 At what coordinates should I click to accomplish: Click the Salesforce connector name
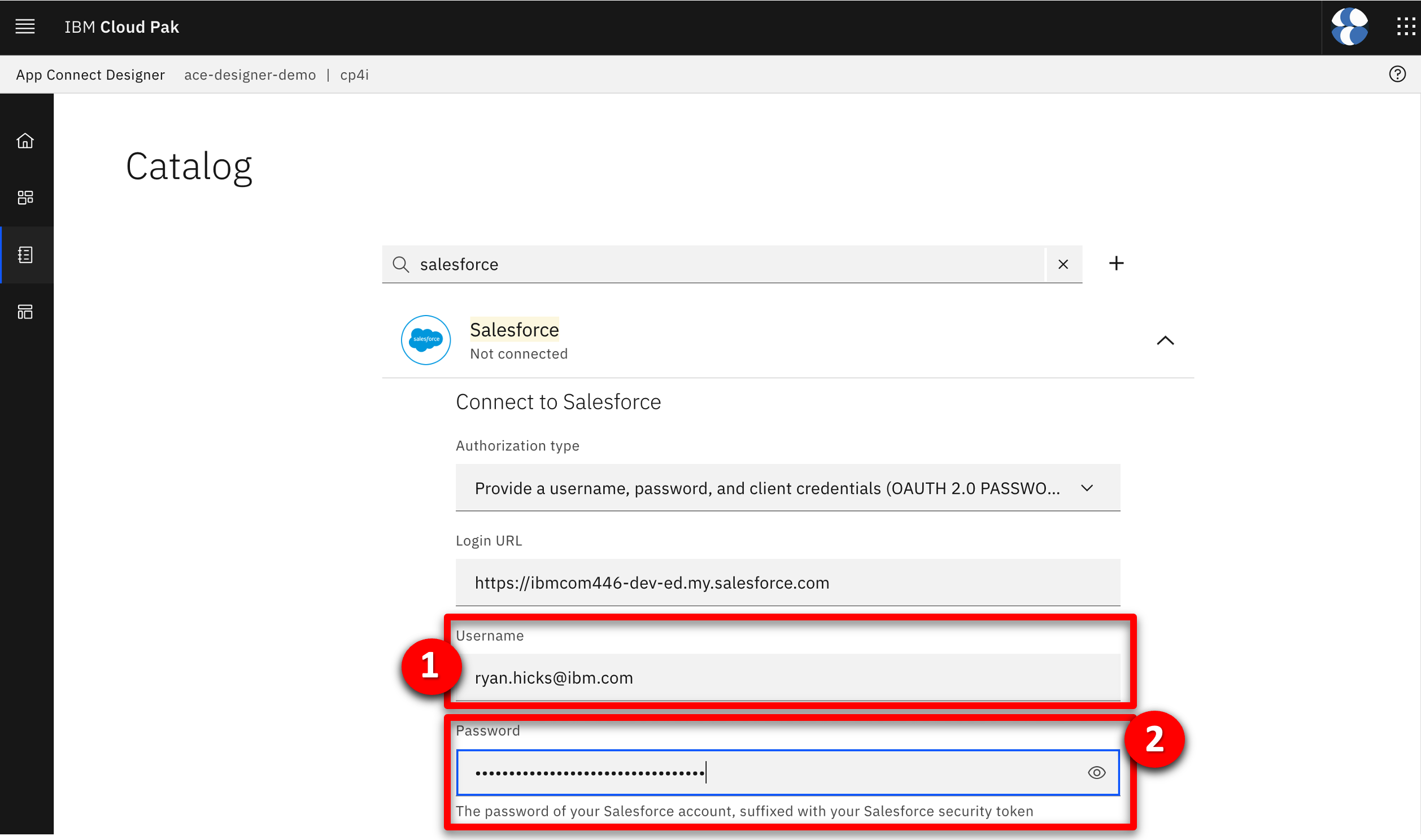[514, 330]
